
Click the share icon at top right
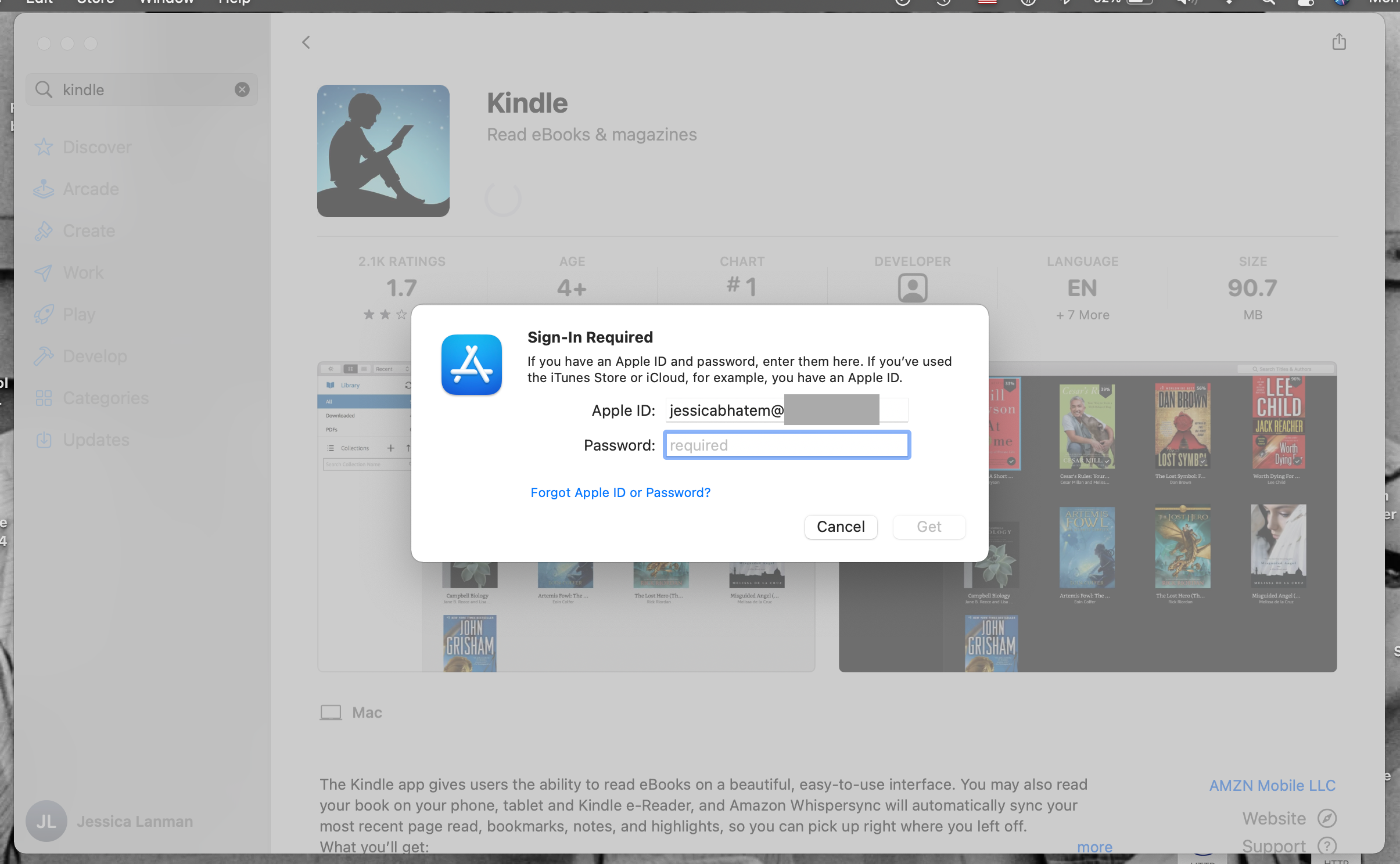pos(1338,42)
